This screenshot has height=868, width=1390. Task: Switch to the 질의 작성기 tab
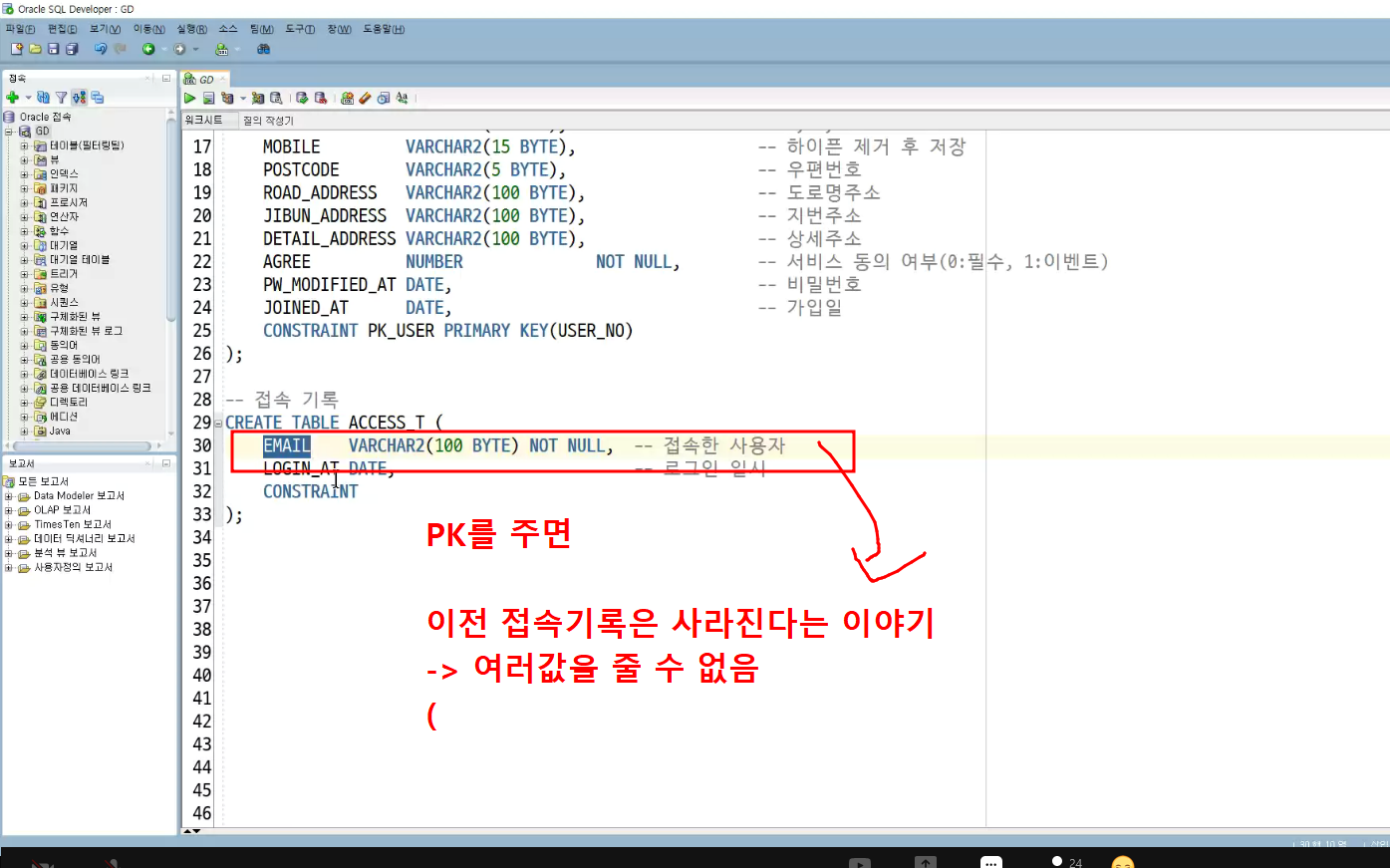click(268, 120)
